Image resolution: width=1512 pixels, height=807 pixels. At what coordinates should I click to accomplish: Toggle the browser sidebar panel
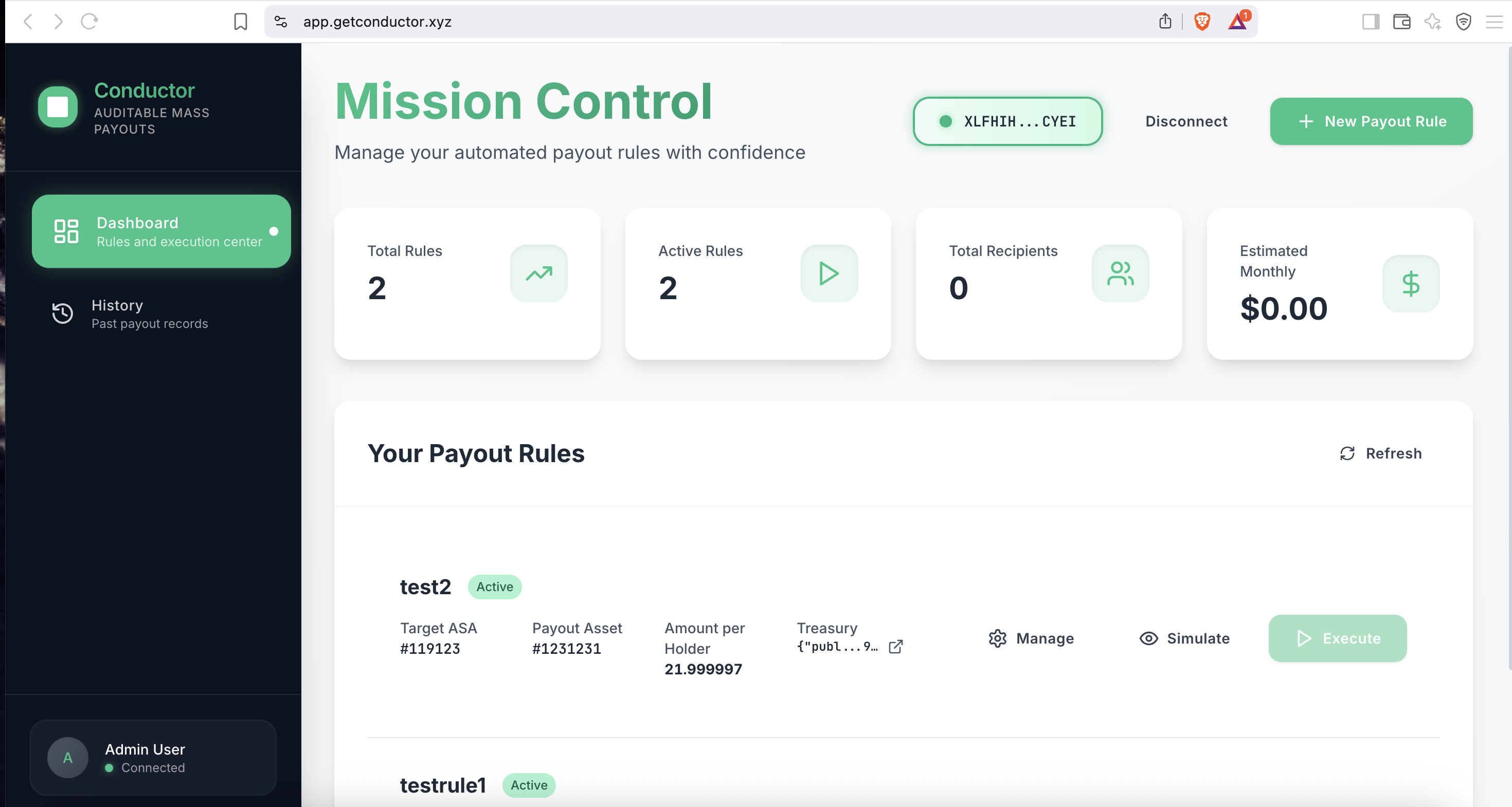coord(1371,22)
